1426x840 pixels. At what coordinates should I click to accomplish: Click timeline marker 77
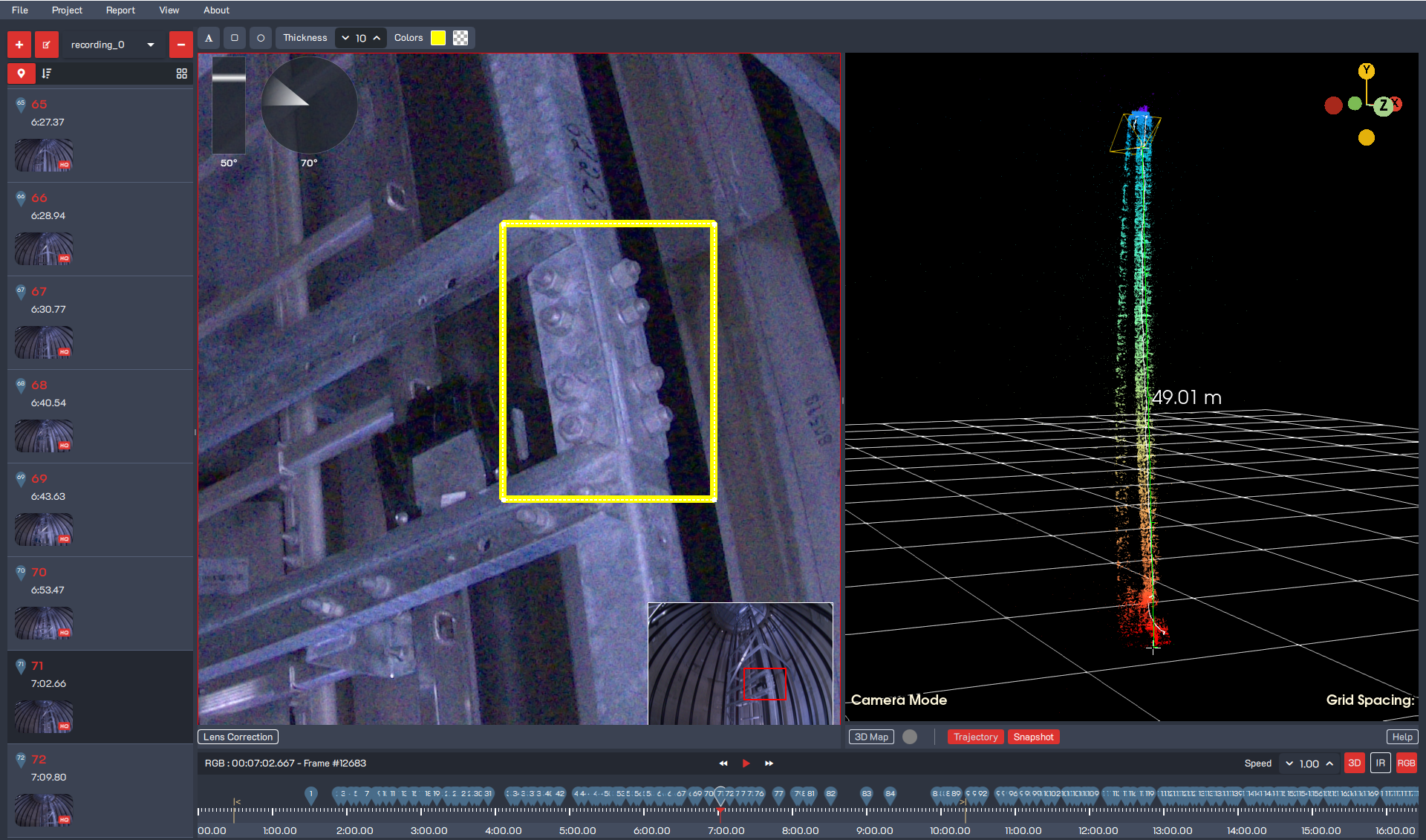click(778, 795)
